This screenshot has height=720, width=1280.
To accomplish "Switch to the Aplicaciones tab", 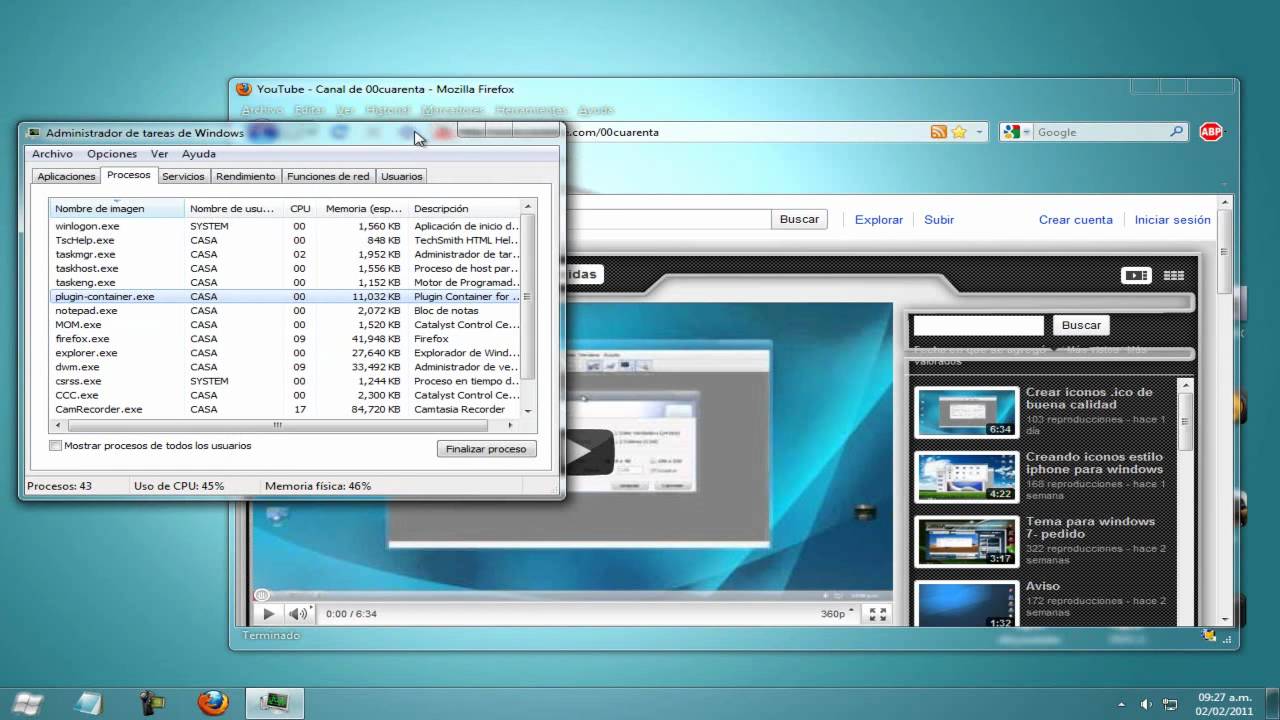I will [x=66, y=176].
